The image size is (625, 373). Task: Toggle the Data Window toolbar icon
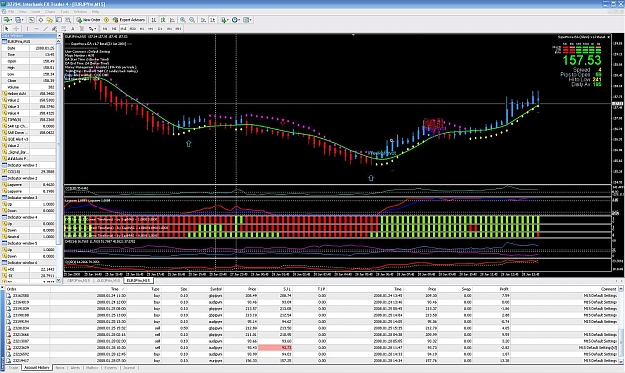click(x=41, y=20)
